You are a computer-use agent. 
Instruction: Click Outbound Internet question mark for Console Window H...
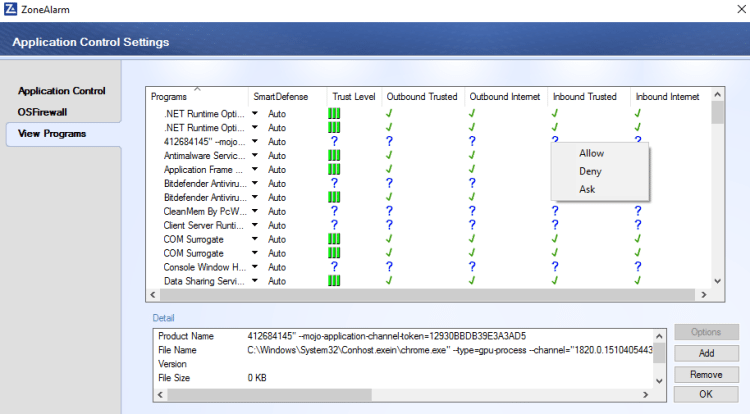[x=472, y=267]
